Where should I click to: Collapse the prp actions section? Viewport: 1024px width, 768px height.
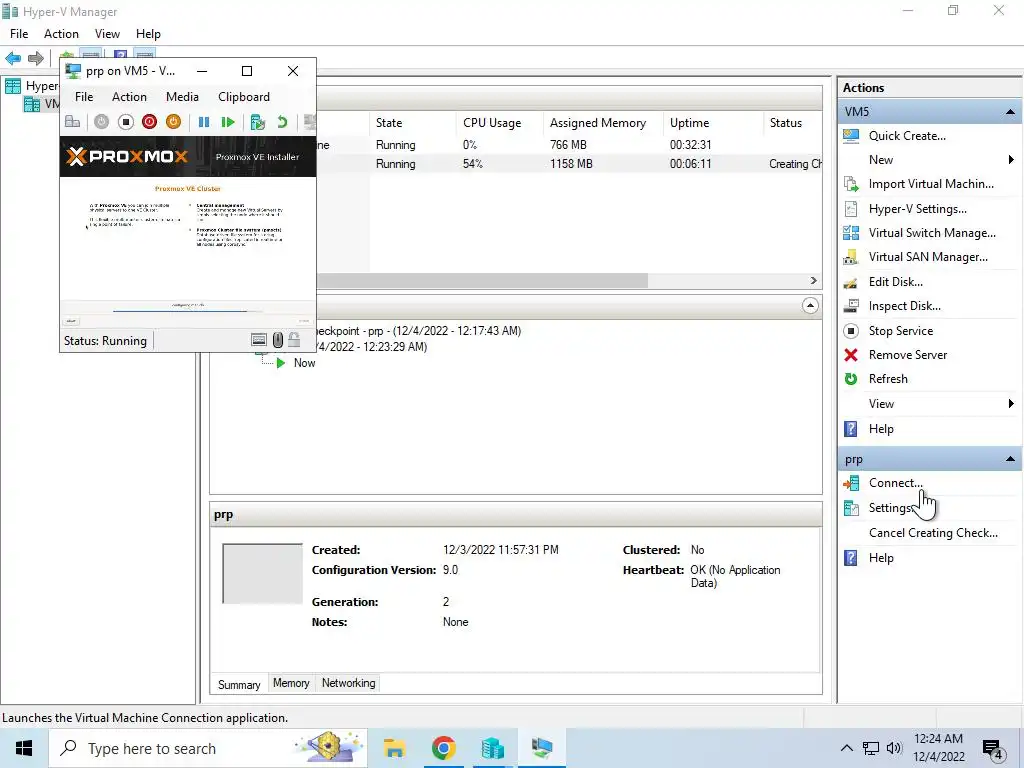point(1010,459)
